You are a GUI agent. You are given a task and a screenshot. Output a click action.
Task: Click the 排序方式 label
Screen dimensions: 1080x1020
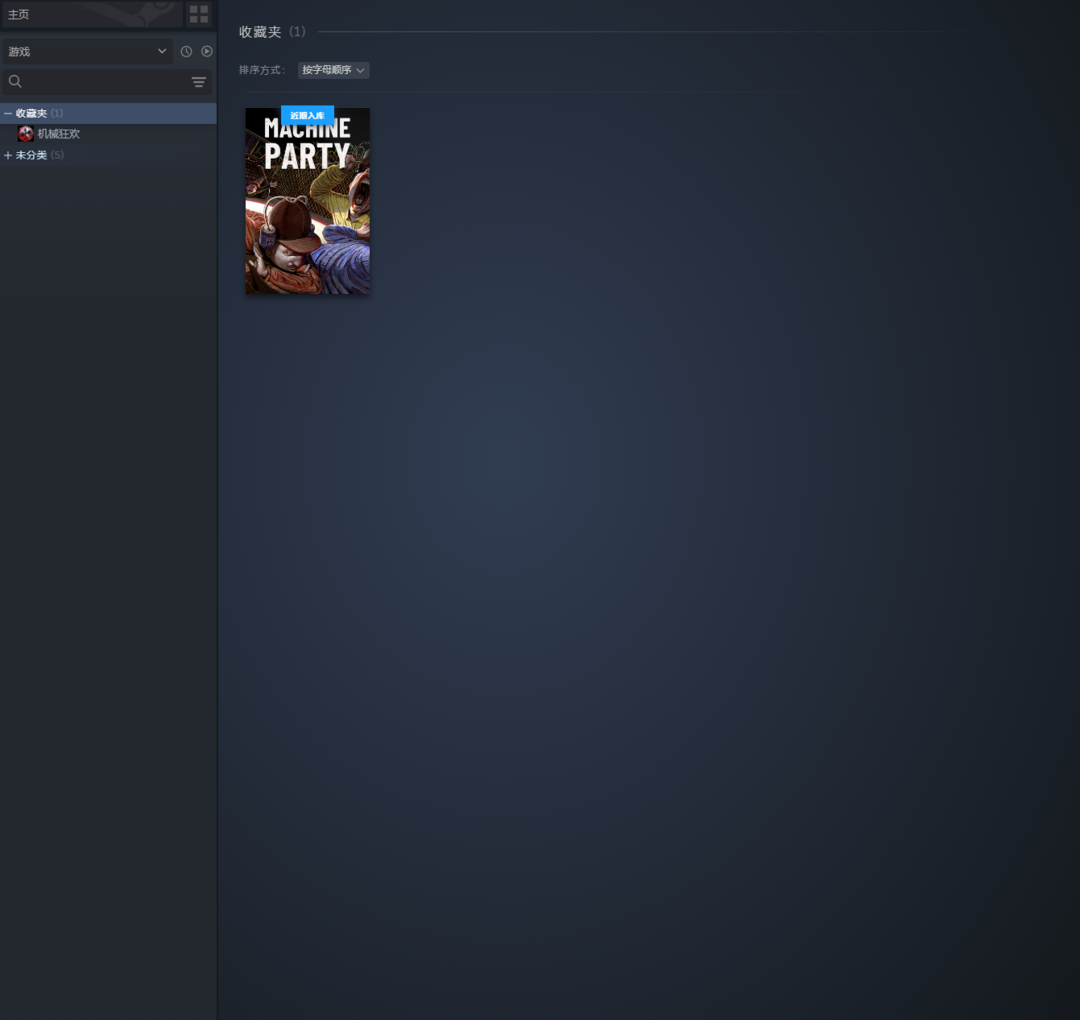tap(262, 70)
